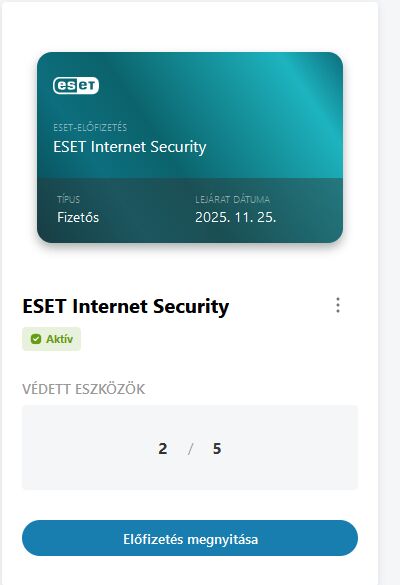Click the green Aktív checkmark icon
Image resolution: width=400 pixels, height=585 pixels.
pos(36,339)
